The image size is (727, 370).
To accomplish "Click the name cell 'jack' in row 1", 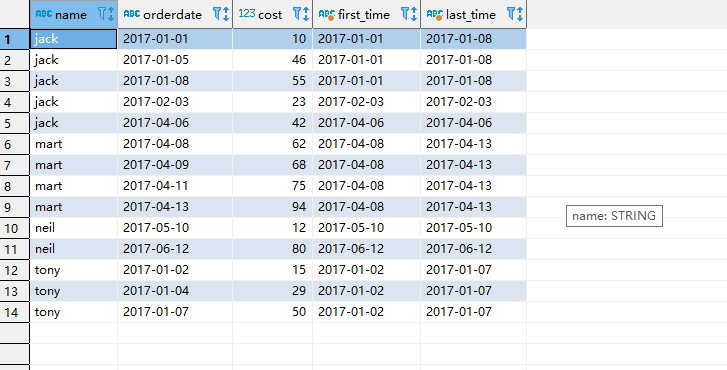I will pyautogui.click(x=73, y=39).
